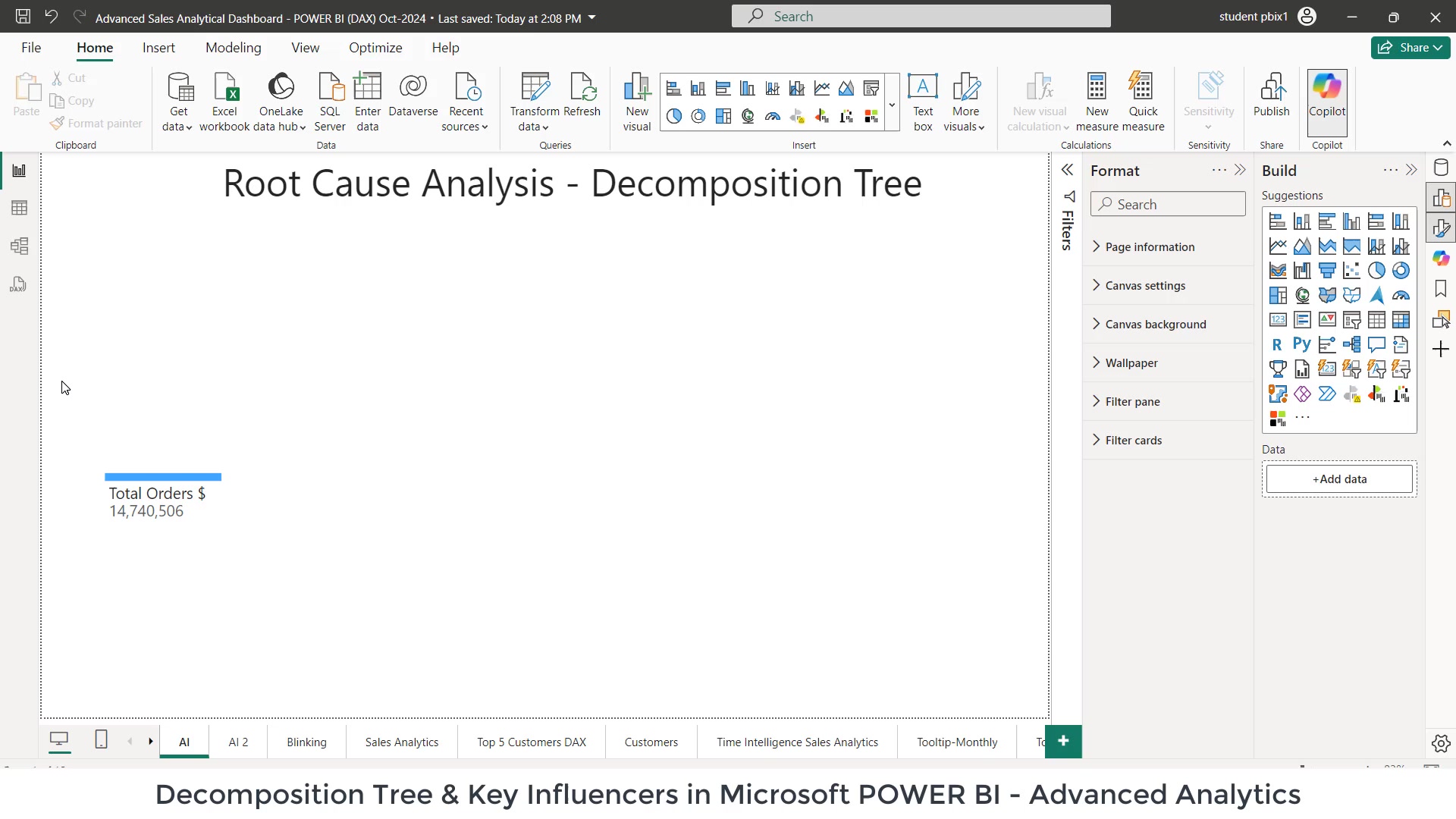Open the View ribbon tab
The height and width of the screenshot is (819, 1456).
click(305, 48)
